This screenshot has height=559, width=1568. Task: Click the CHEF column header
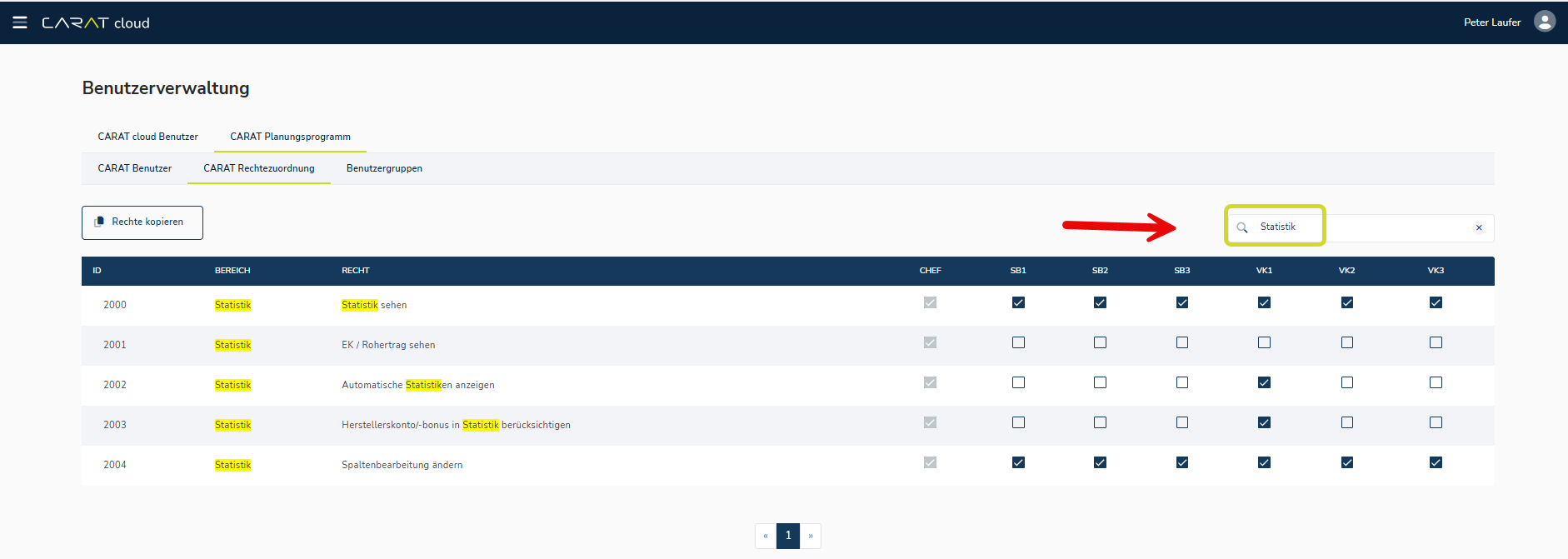pos(931,271)
